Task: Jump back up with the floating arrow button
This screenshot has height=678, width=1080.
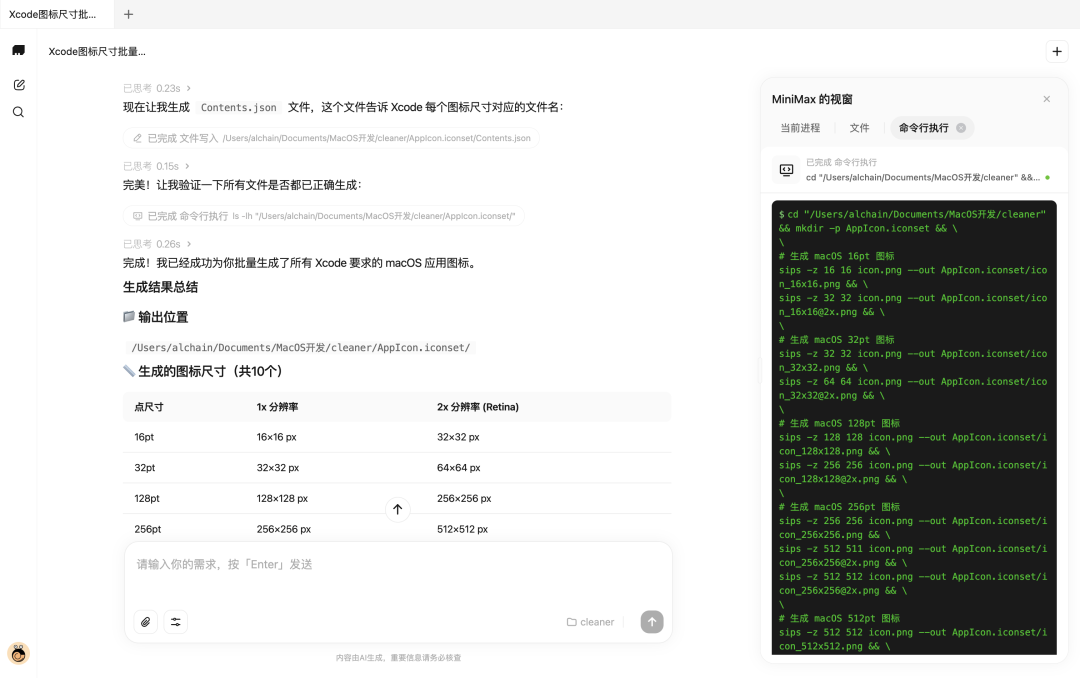Action: coord(397,510)
